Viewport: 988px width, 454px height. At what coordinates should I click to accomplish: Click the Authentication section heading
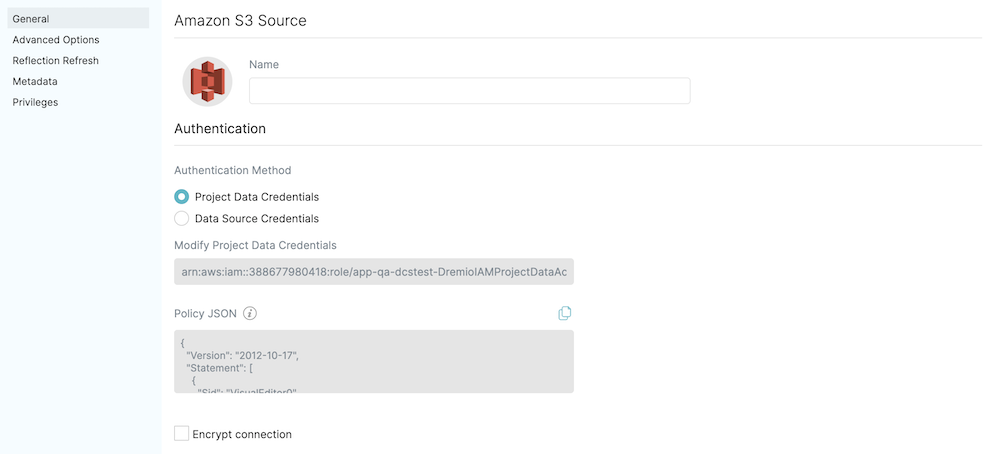220,129
